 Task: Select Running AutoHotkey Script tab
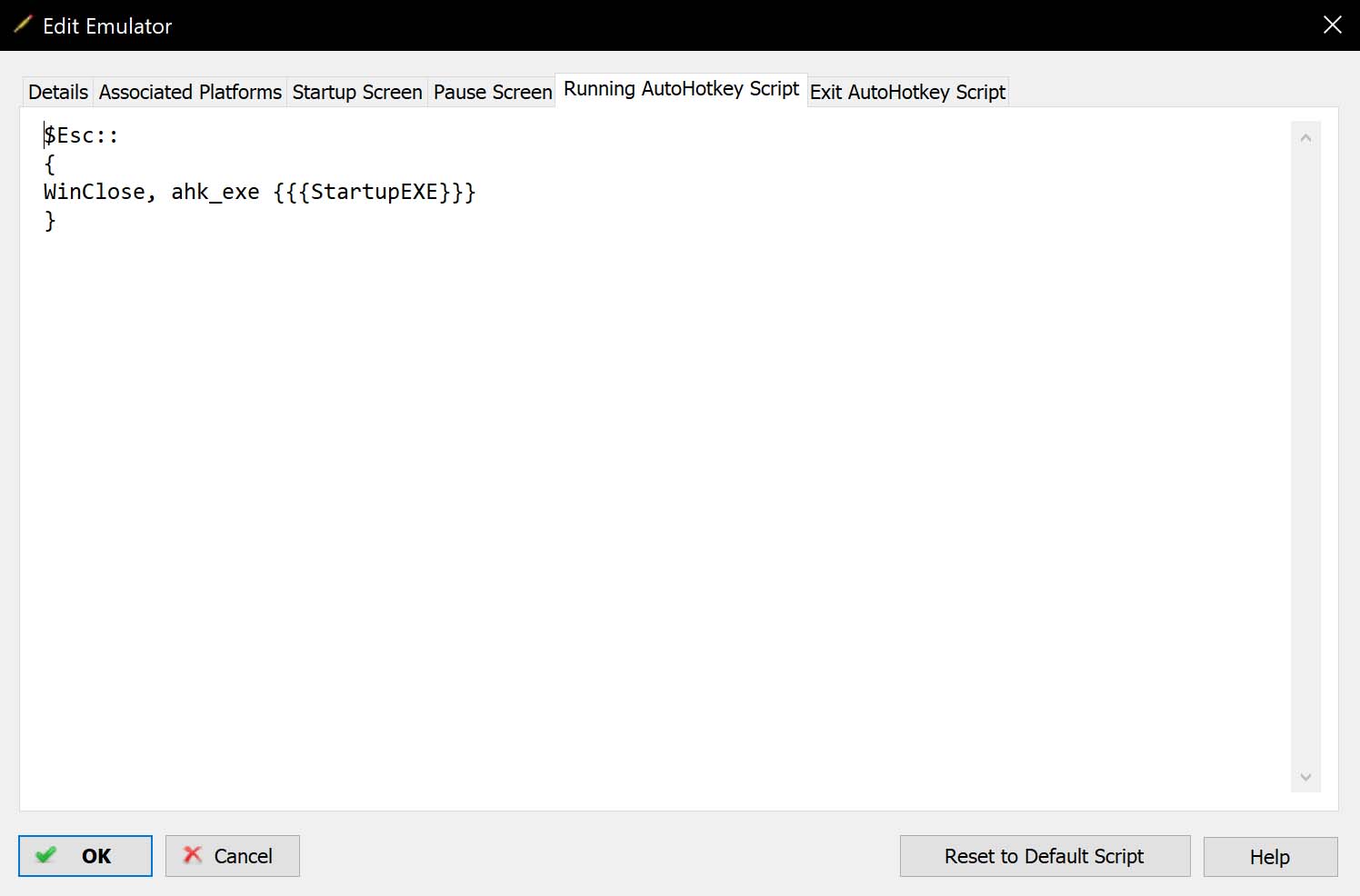tap(681, 89)
